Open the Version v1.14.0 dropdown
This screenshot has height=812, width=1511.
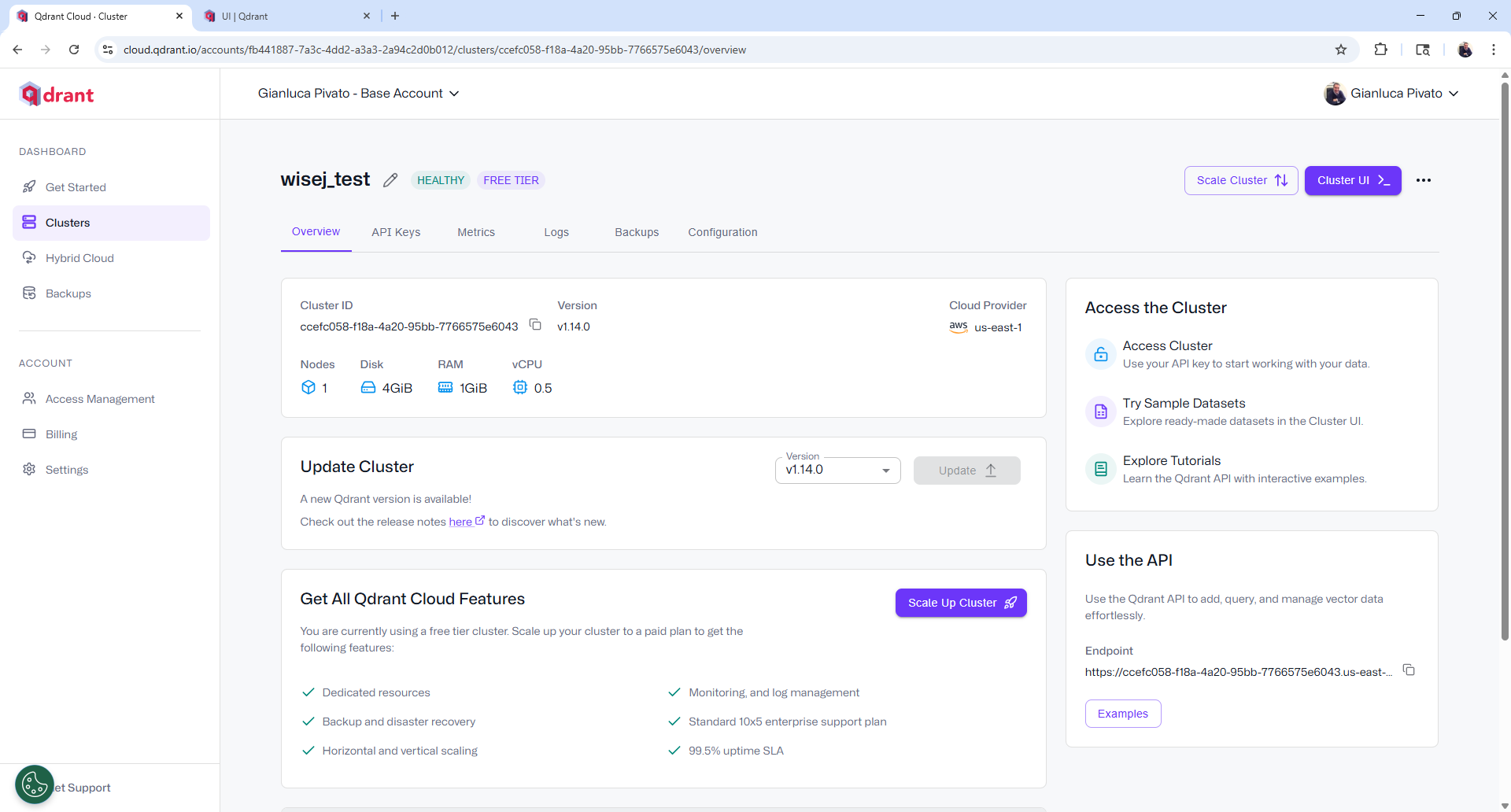[x=838, y=471]
